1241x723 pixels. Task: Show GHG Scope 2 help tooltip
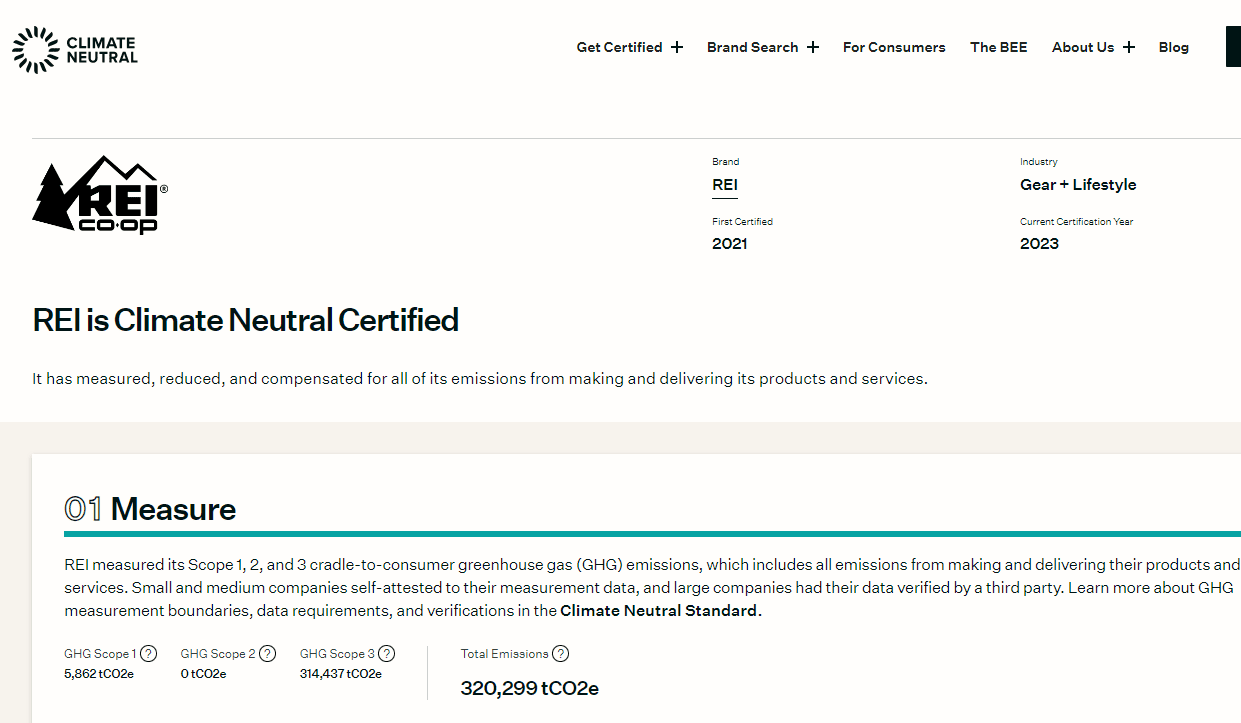tap(267, 654)
